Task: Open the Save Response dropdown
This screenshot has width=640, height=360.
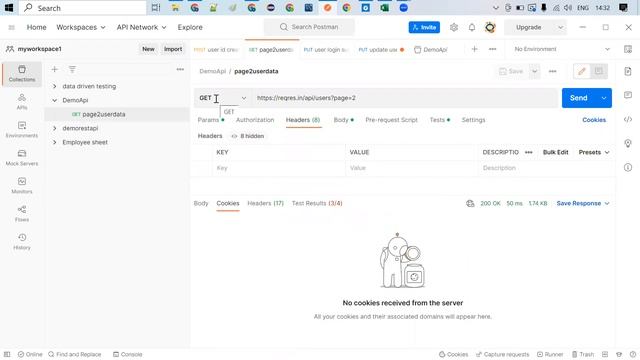Action: (x=583, y=203)
